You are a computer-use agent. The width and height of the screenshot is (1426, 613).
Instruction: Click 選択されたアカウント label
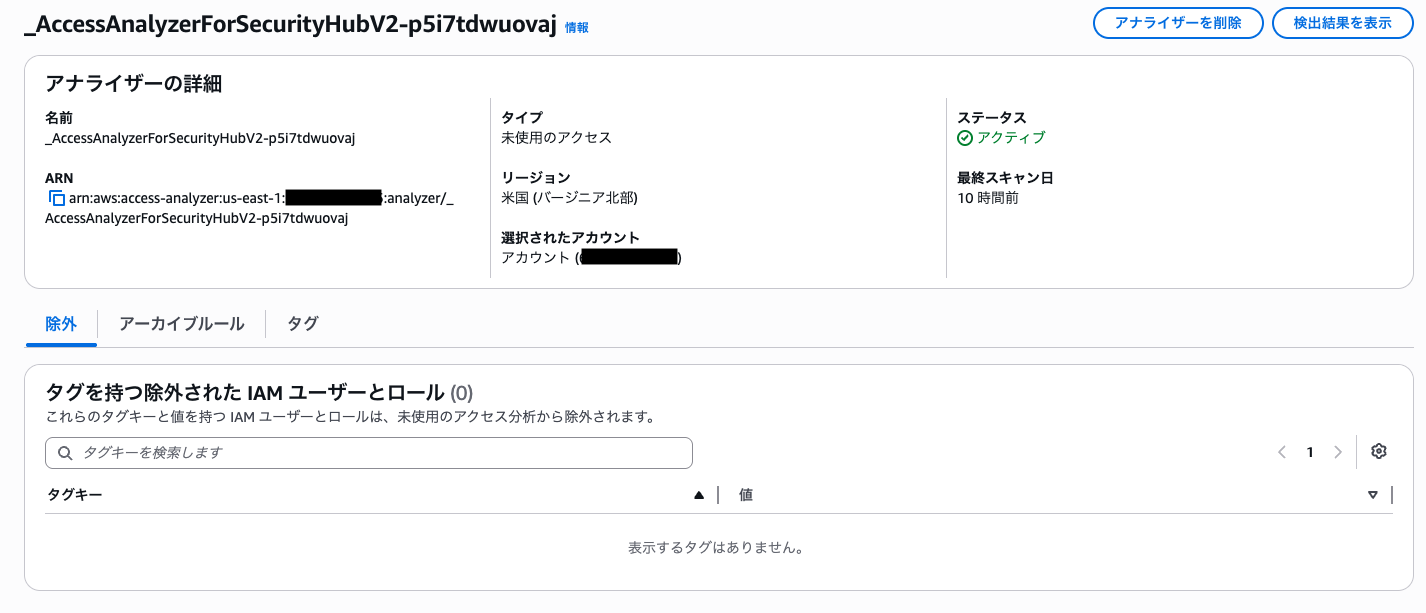(x=570, y=238)
